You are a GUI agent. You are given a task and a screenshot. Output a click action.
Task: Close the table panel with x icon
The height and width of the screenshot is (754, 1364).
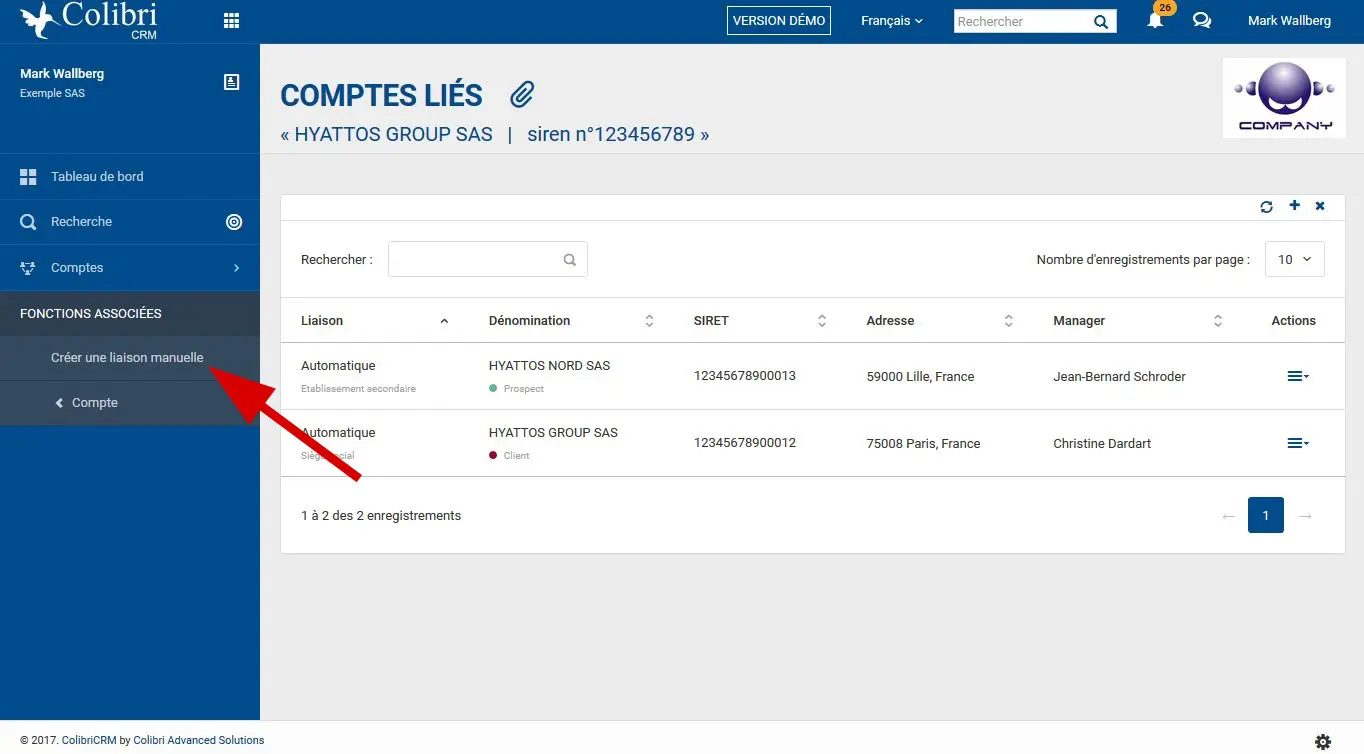tap(1320, 206)
